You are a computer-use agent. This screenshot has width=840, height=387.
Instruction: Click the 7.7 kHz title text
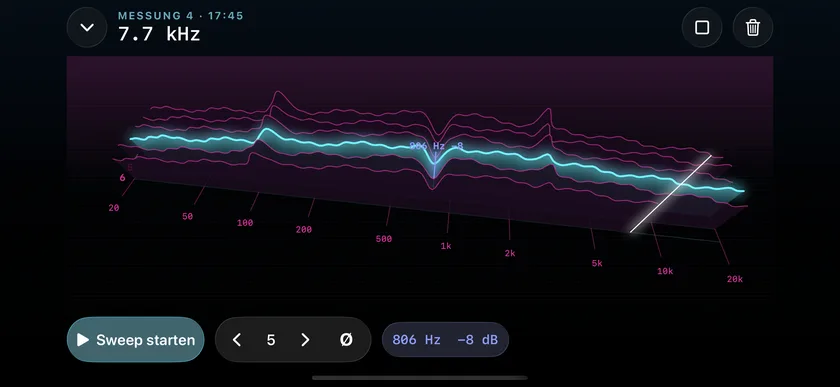tap(159, 34)
